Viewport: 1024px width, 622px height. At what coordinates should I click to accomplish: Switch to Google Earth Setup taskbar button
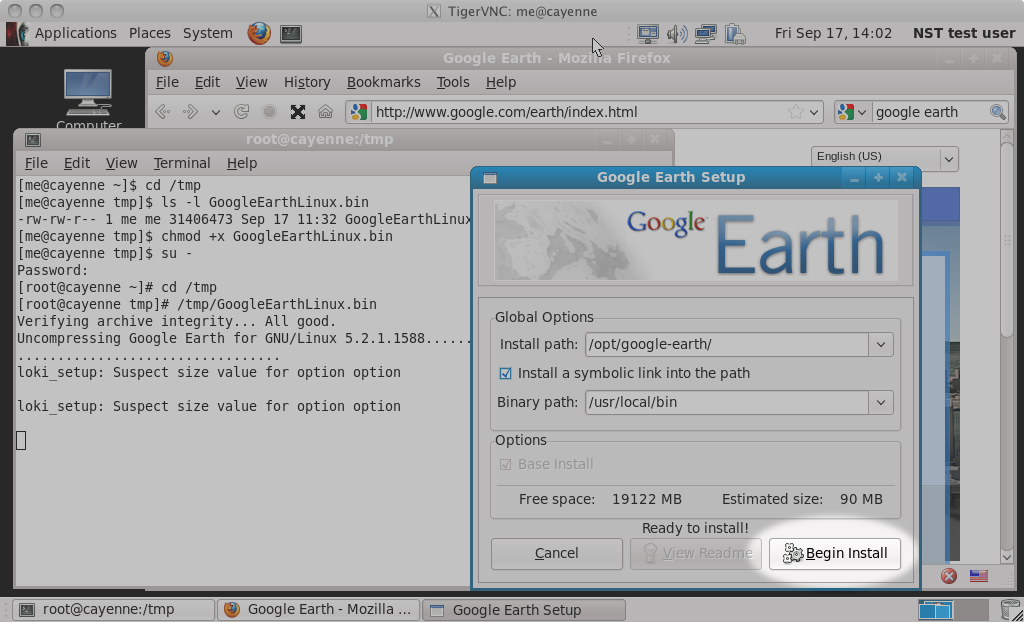tap(524, 610)
